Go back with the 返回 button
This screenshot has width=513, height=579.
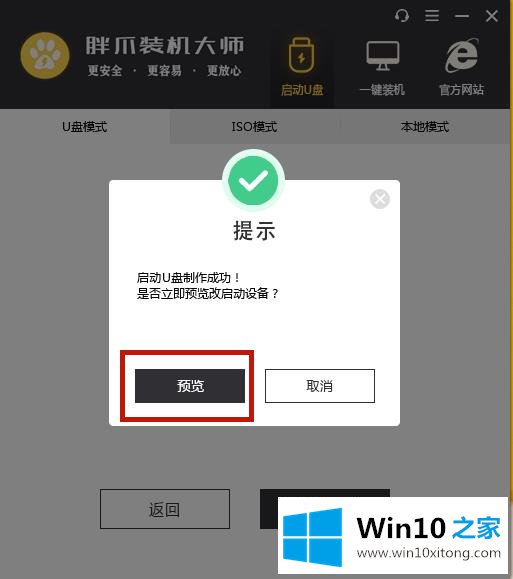click(165, 509)
